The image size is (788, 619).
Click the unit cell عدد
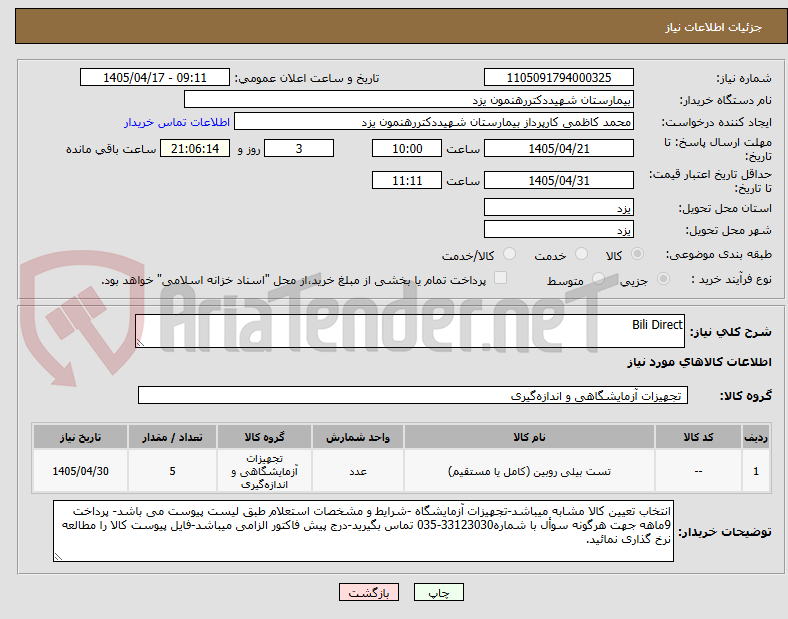click(358, 471)
